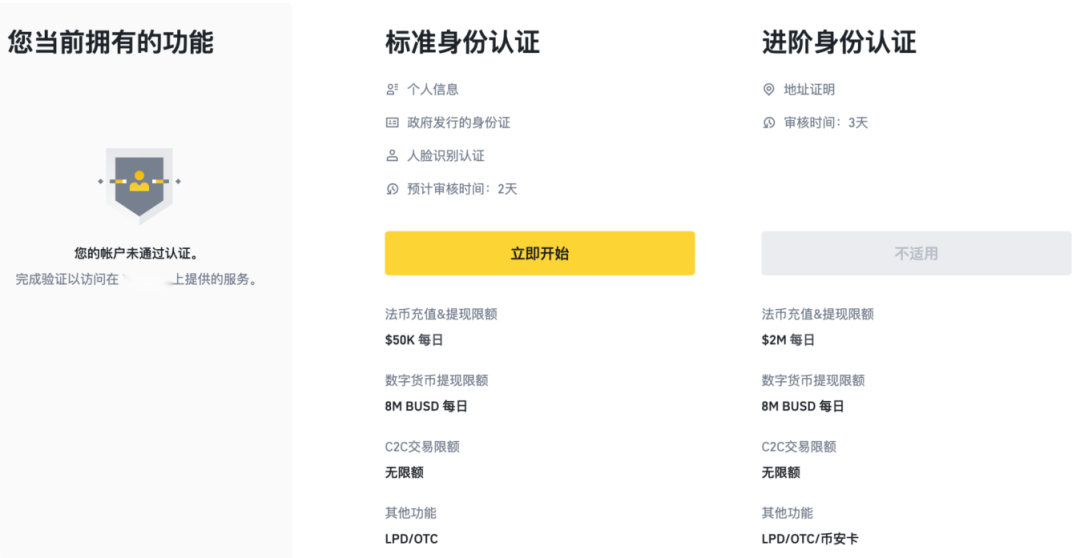Select the 标准身份认证 heading
The height and width of the screenshot is (558, 1080).
pos(462,43)
